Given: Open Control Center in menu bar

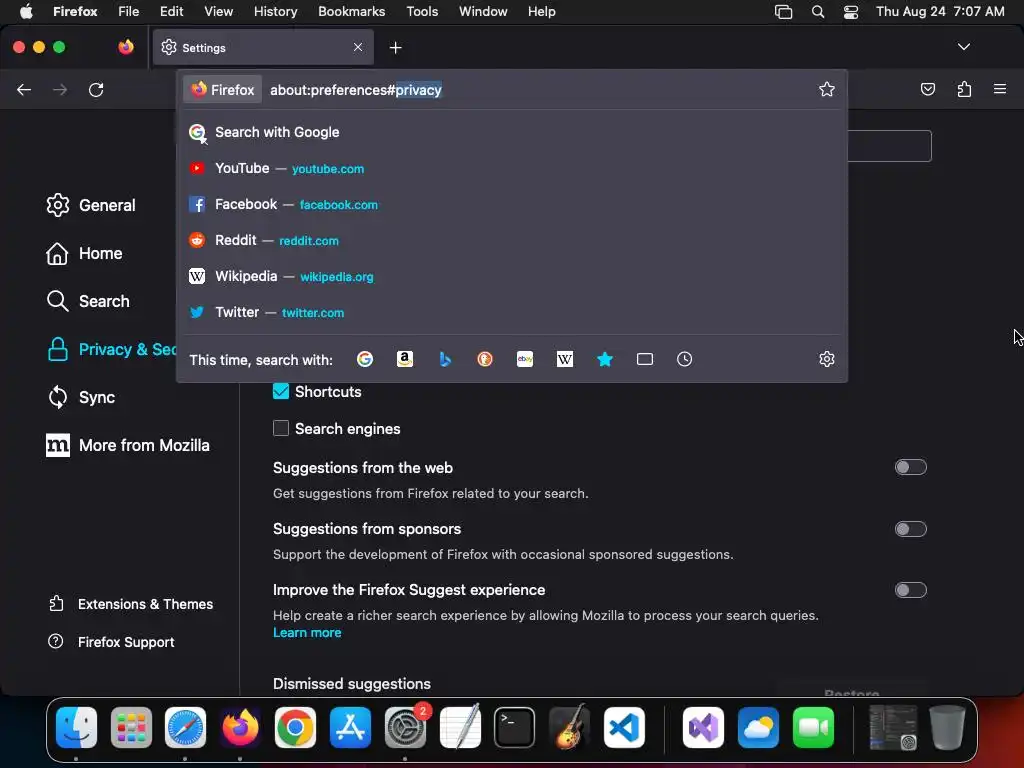Looking at the screenshot, I should tap(851, 12).
